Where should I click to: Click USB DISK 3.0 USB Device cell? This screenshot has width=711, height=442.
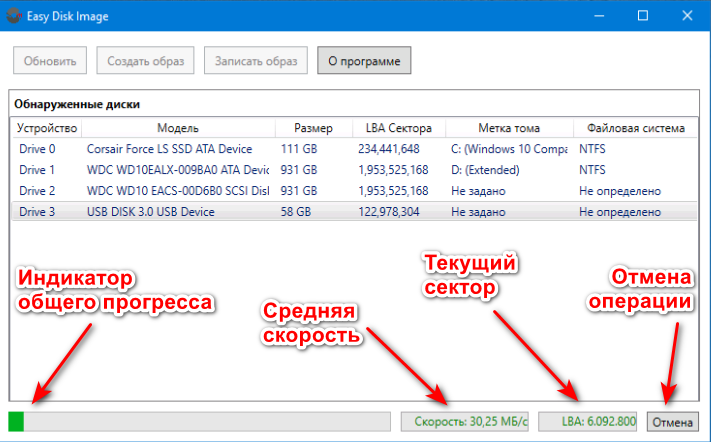click(151, 212)
